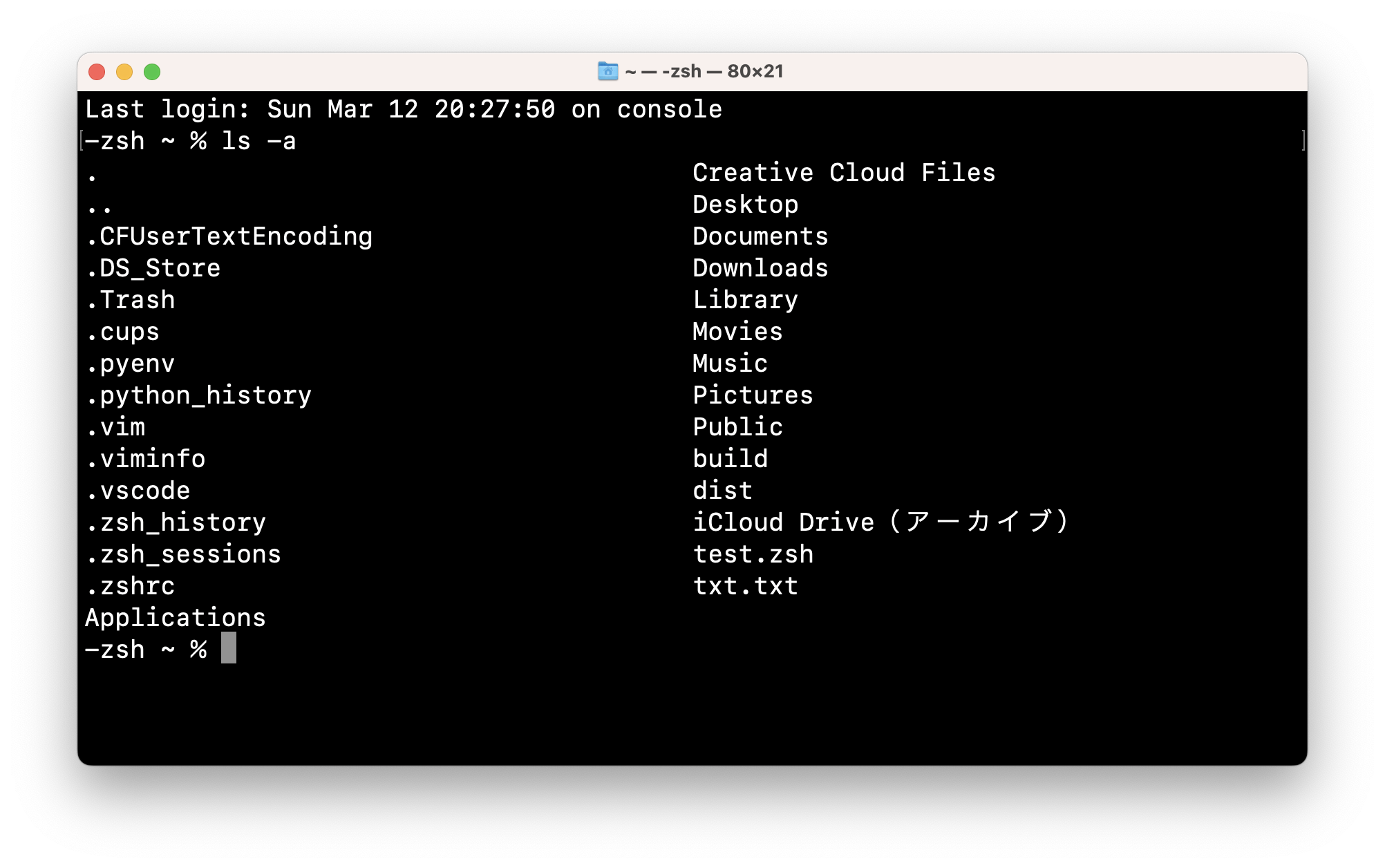The width and height of the screenshot is (1385, 868).
Task: Click the '.zsh_sessions' entry
Action: point(184,554)
